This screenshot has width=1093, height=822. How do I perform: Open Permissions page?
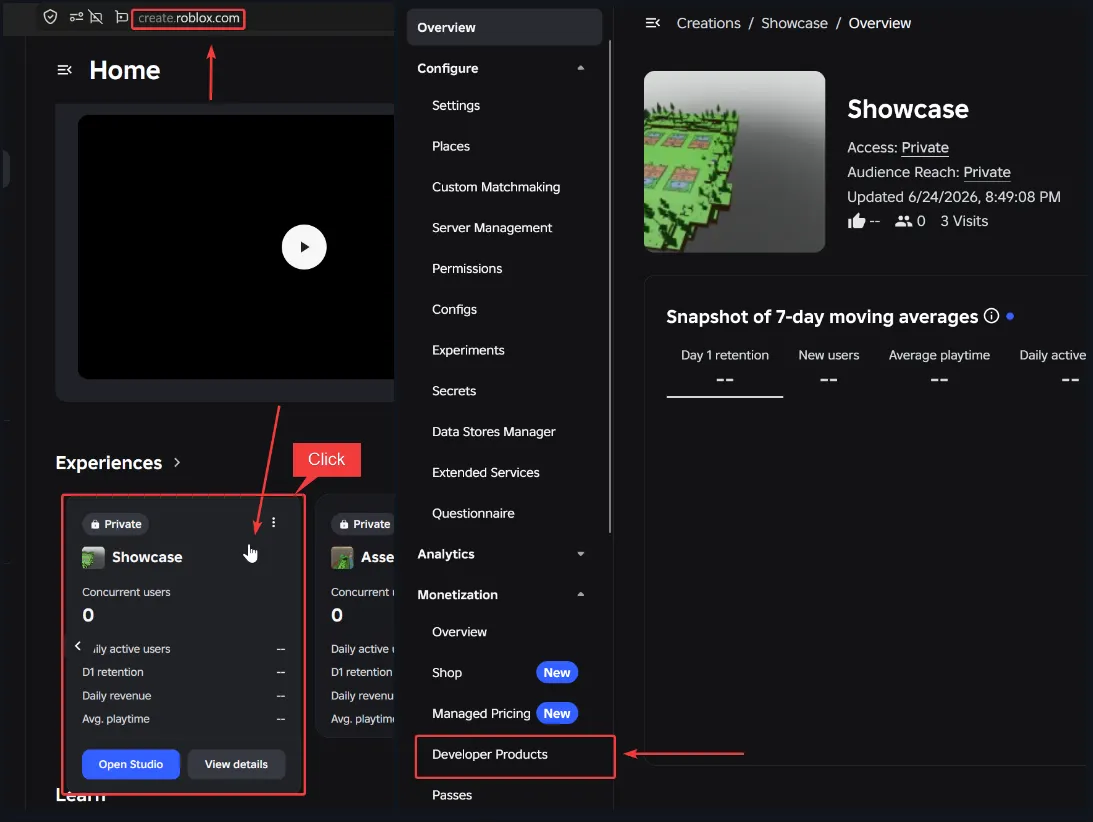pos(467,268)
